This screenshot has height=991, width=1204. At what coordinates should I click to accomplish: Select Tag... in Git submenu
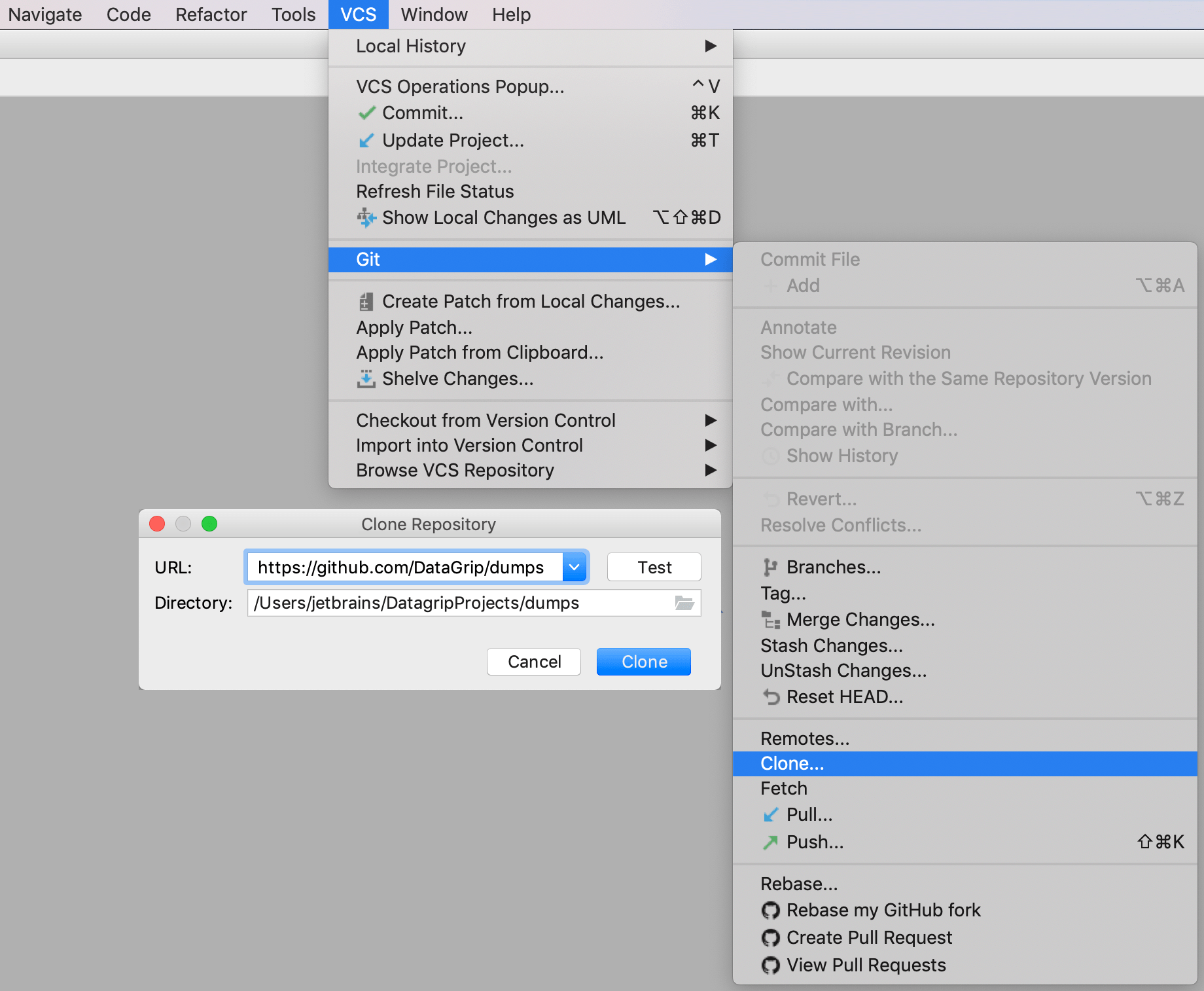[x=965, y=593]
